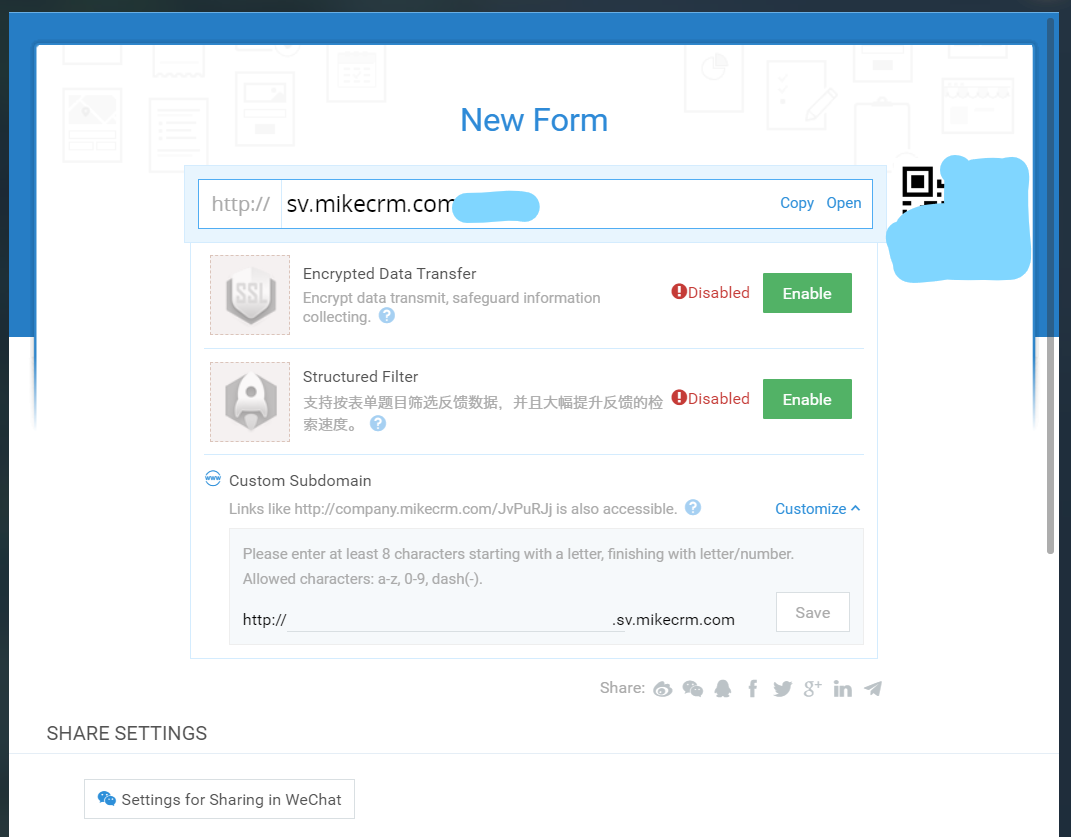Save the custom subdomain
The height and width of the screenshot is (837, 1071).
813,612
